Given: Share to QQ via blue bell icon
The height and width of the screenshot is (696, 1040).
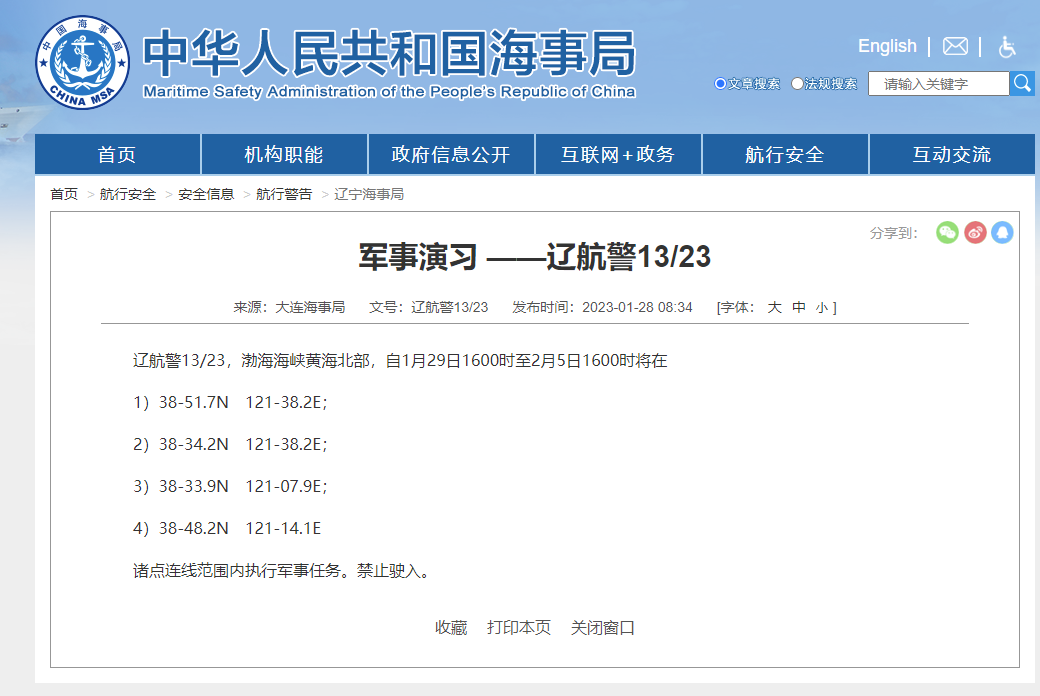Looking at the screenshot, I should (x=1002, y=233).
